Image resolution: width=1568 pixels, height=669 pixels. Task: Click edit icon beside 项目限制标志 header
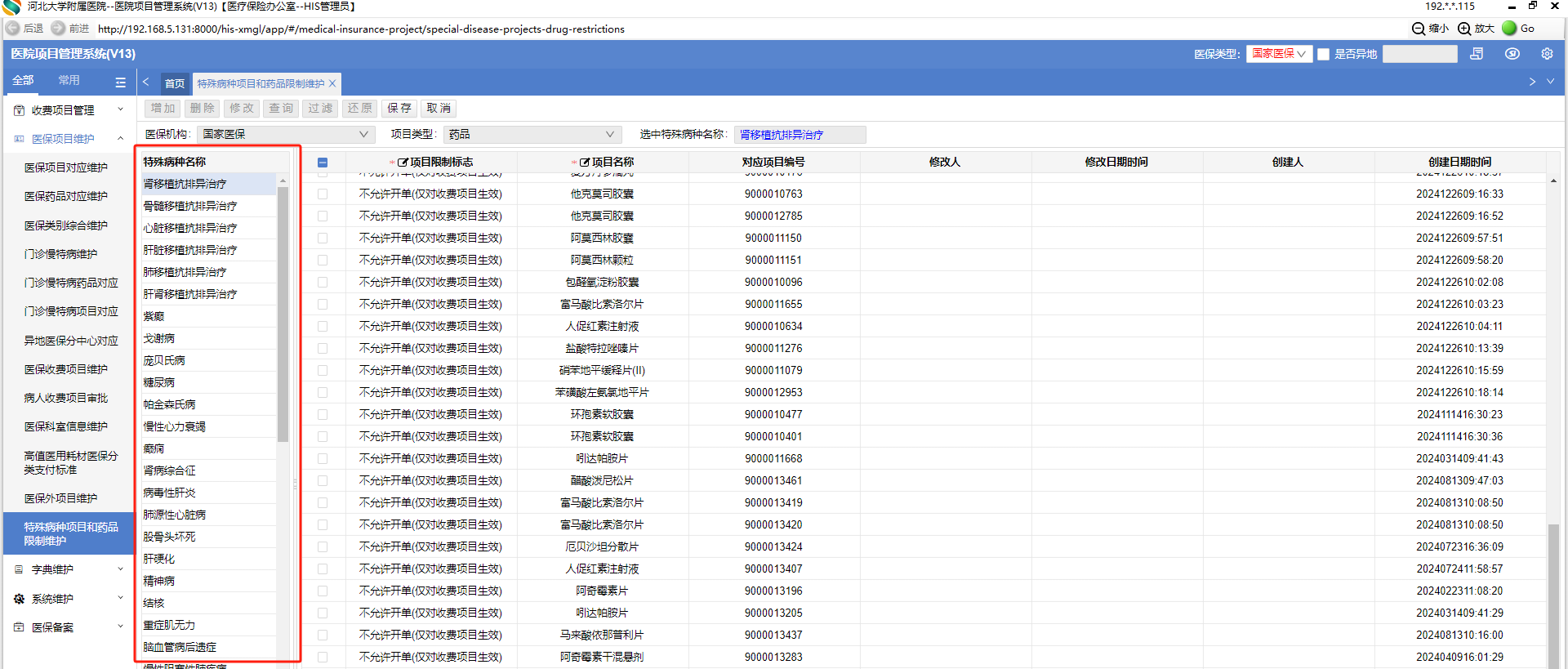pos(403,162)
